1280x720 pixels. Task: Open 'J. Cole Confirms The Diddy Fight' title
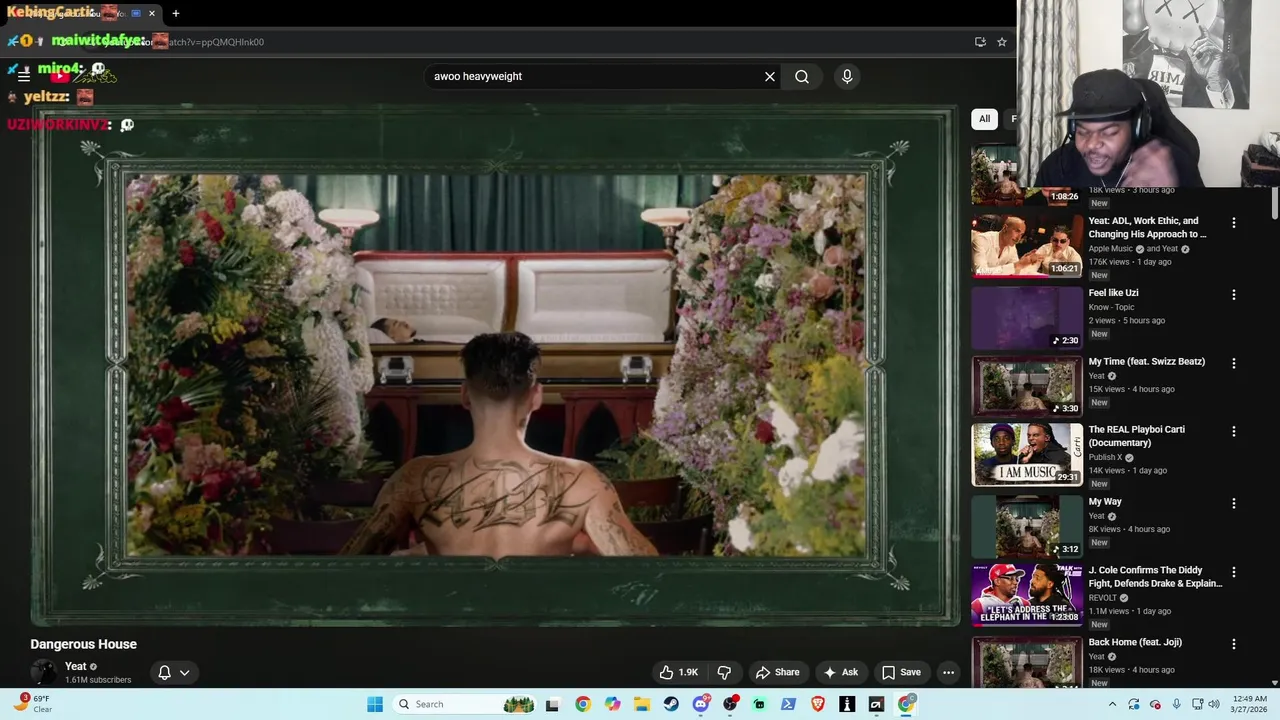(1155, 577)
